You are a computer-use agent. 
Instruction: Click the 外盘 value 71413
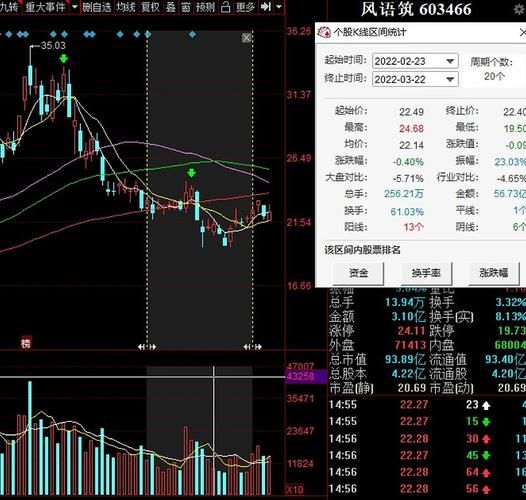click(x=410, y=345)
